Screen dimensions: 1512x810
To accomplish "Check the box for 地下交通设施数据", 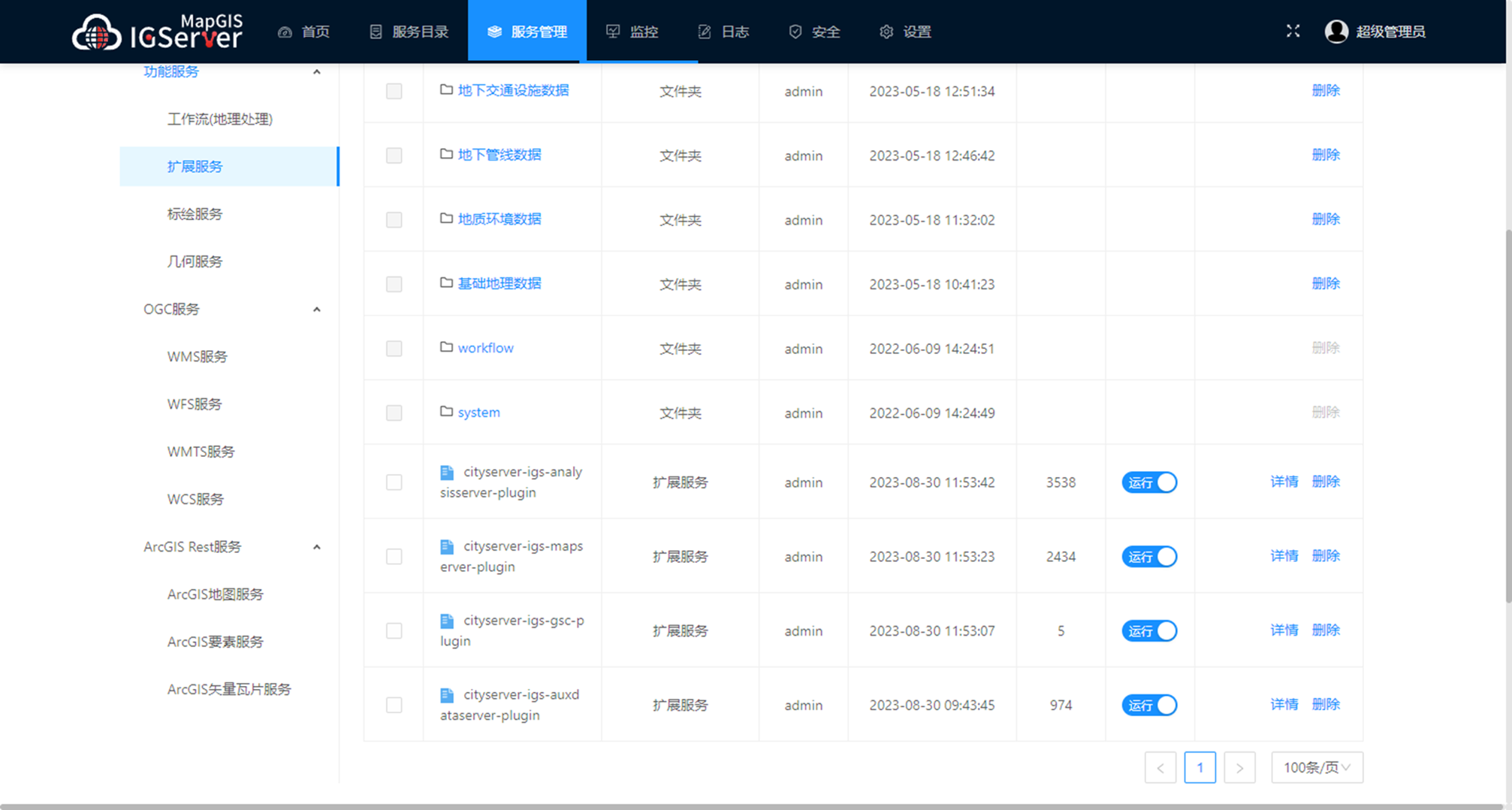I will point(394,91).
